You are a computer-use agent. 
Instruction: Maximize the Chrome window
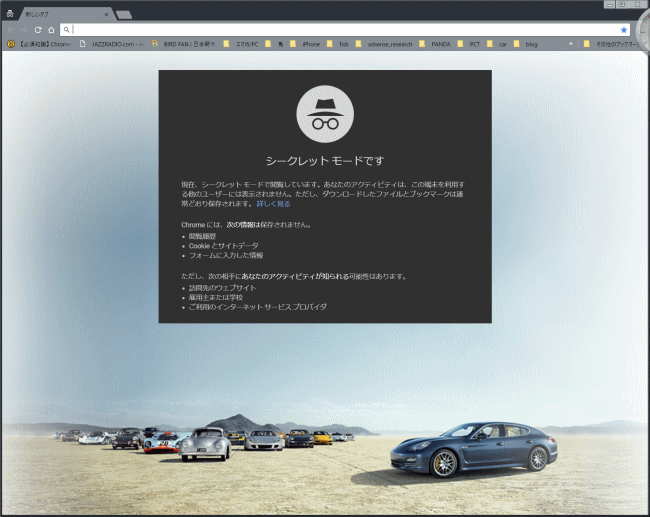coord(621,5)
